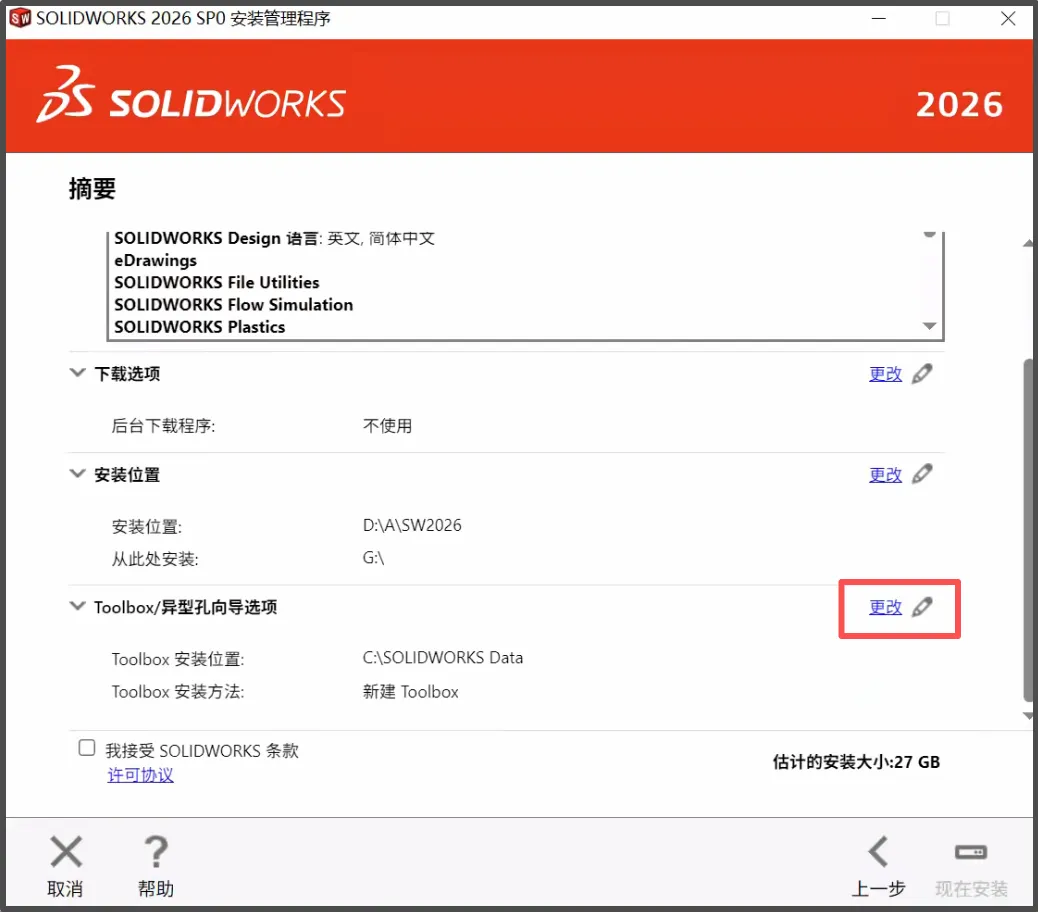Click 更改 link for 安装位置
This screenshot has width=1038, height=912.
coord(886,475)
